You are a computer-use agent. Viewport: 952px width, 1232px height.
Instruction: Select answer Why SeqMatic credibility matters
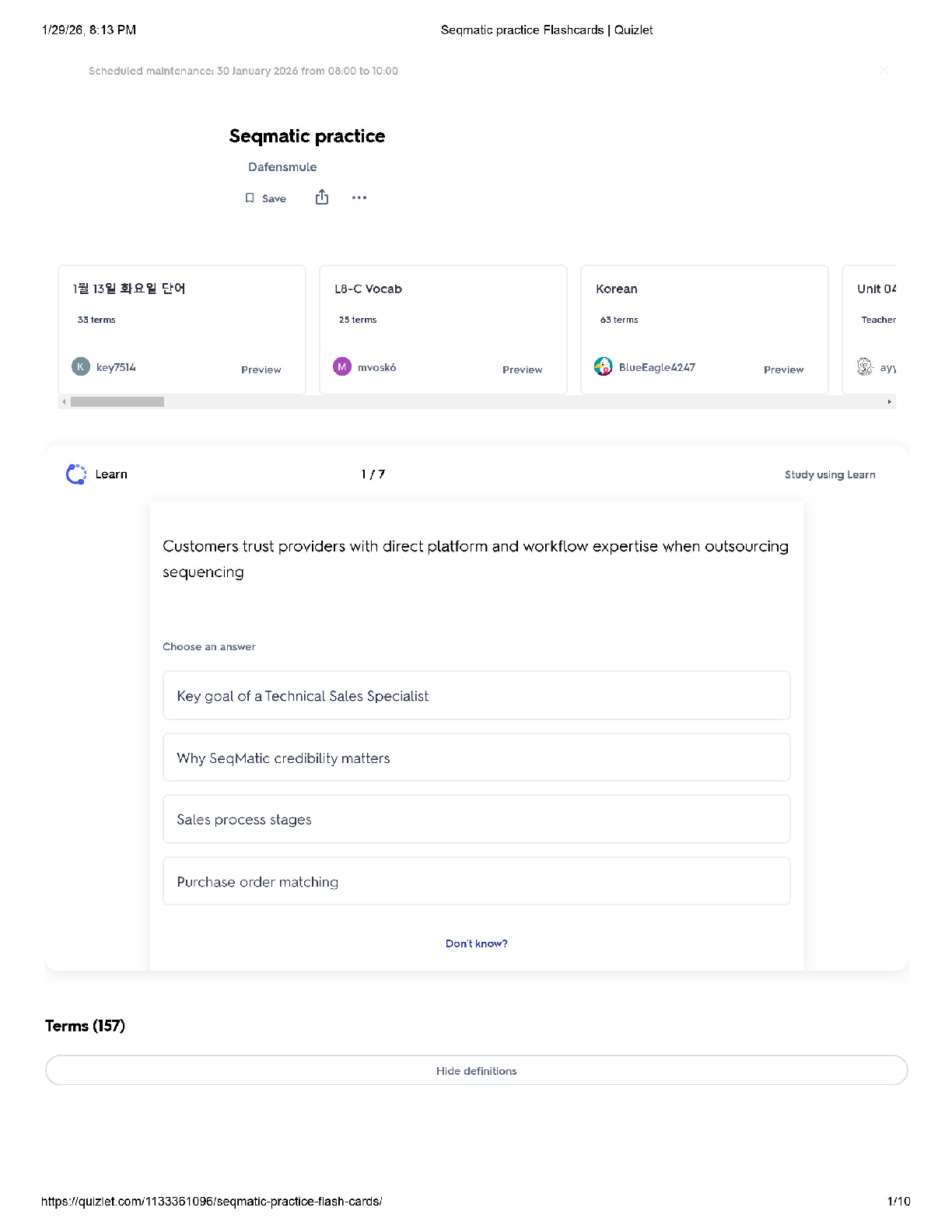476,758
